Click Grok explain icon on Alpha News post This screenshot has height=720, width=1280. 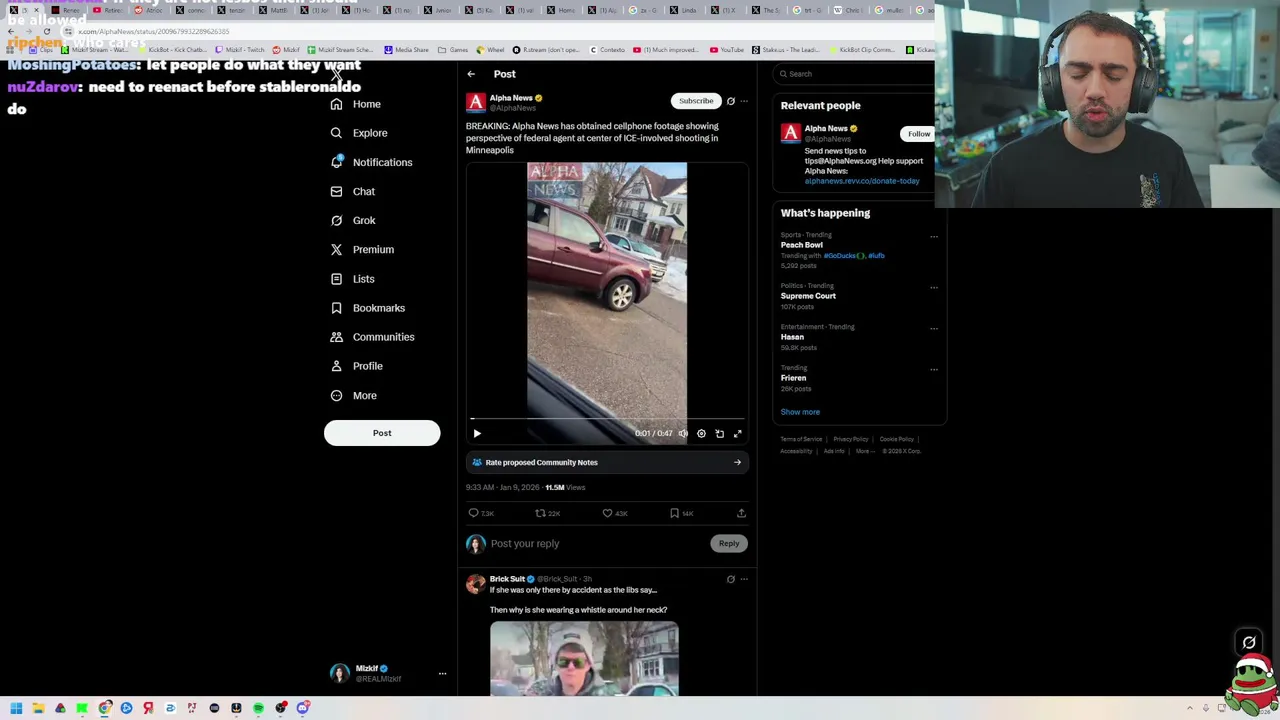click(730, 101)
